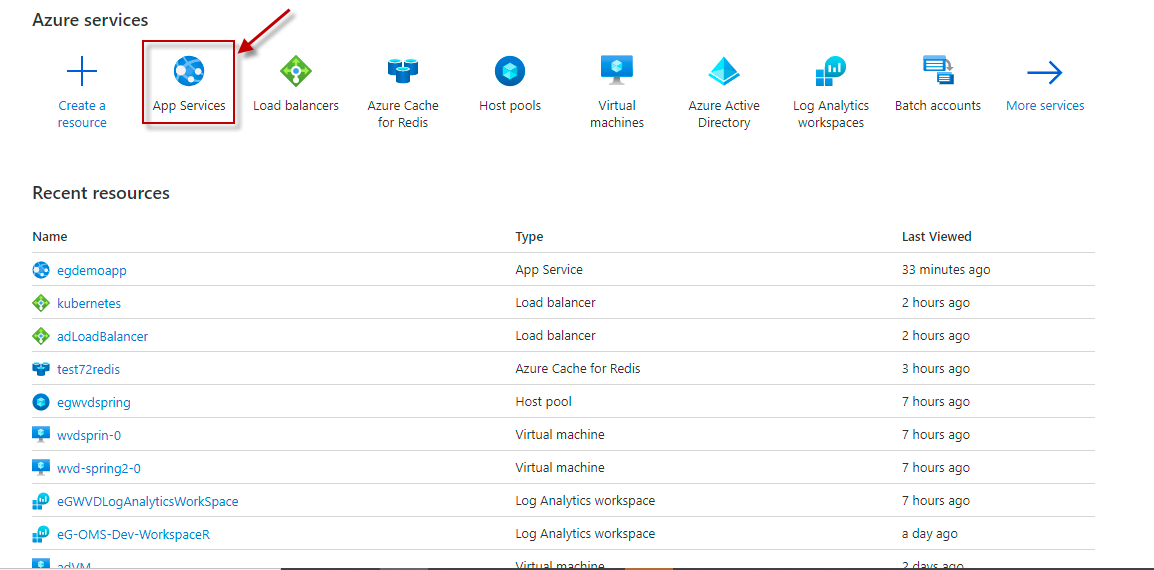Click the Last Viewed column header
Image resolution: width=1154 pixels, height=570 pixels.
[x=937, y=236]
